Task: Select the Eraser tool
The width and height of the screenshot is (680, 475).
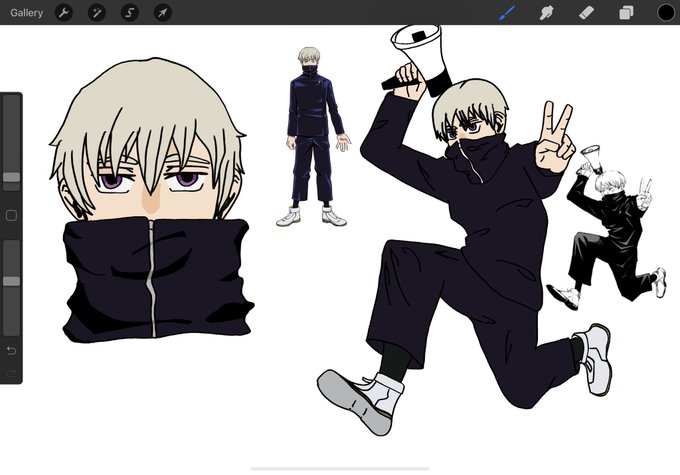Action: pos(586,13)
